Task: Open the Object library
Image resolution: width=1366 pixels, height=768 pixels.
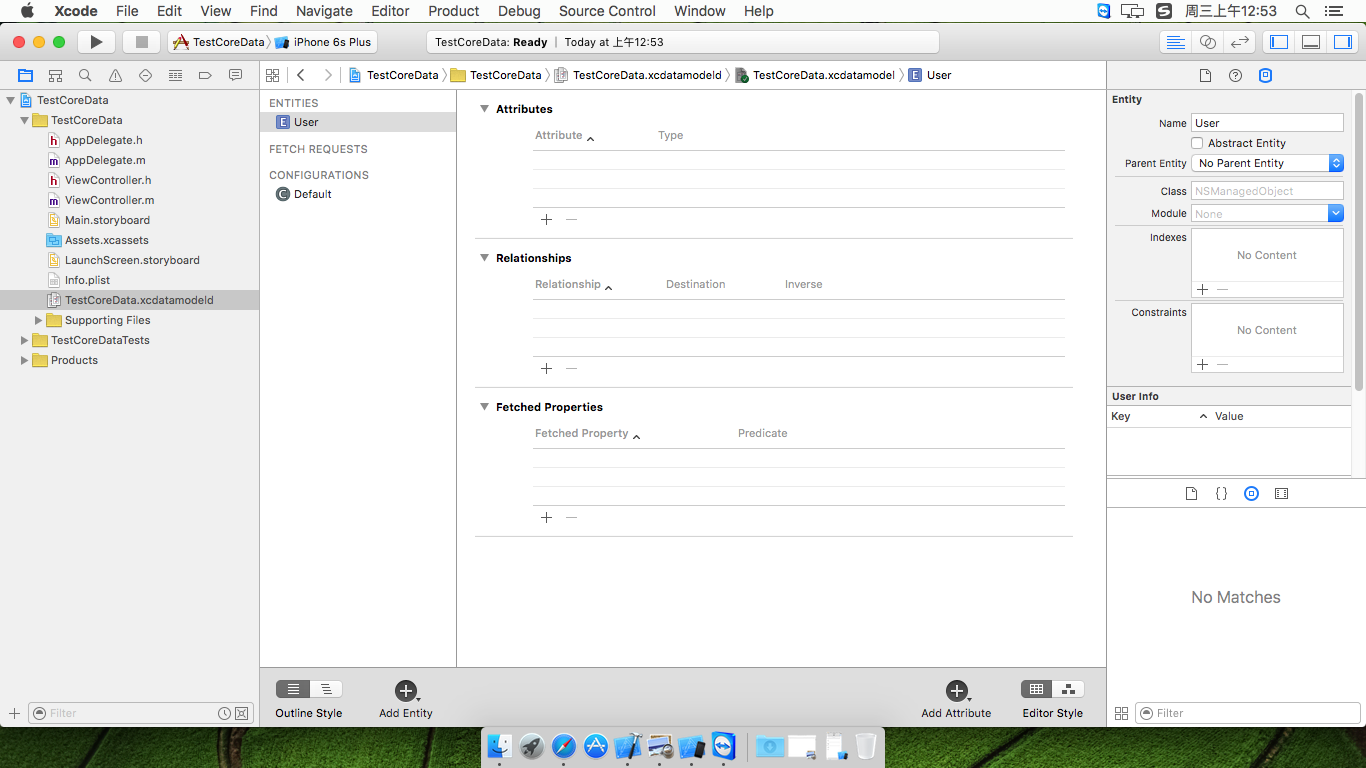Action: pyautogui.click(x=1251, y=494)
